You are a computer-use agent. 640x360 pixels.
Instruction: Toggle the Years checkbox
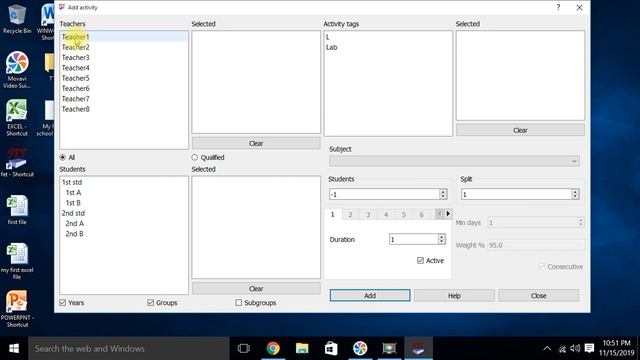coord(62,302)
